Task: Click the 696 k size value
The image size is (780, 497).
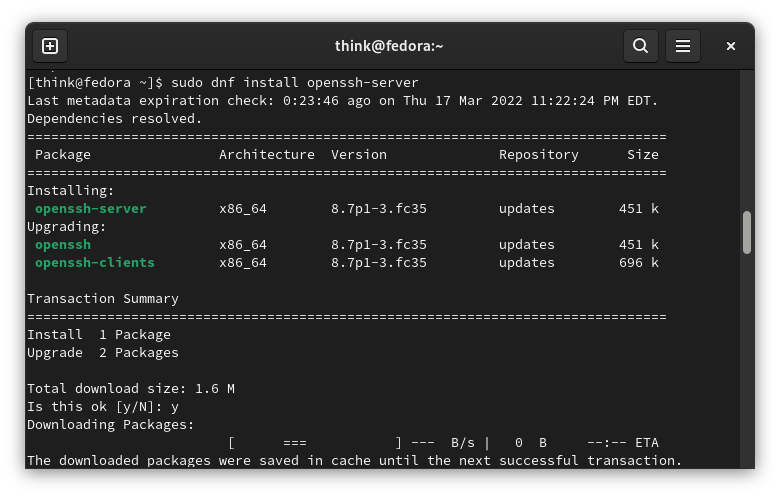Action: point(639,263)
